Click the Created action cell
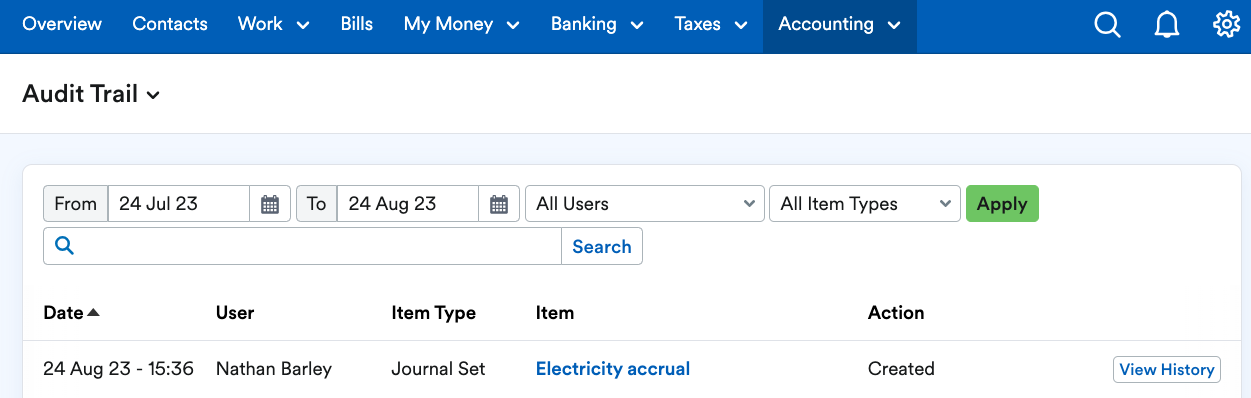This screenshot has width=1251, height=398. [x=901, y=369]
